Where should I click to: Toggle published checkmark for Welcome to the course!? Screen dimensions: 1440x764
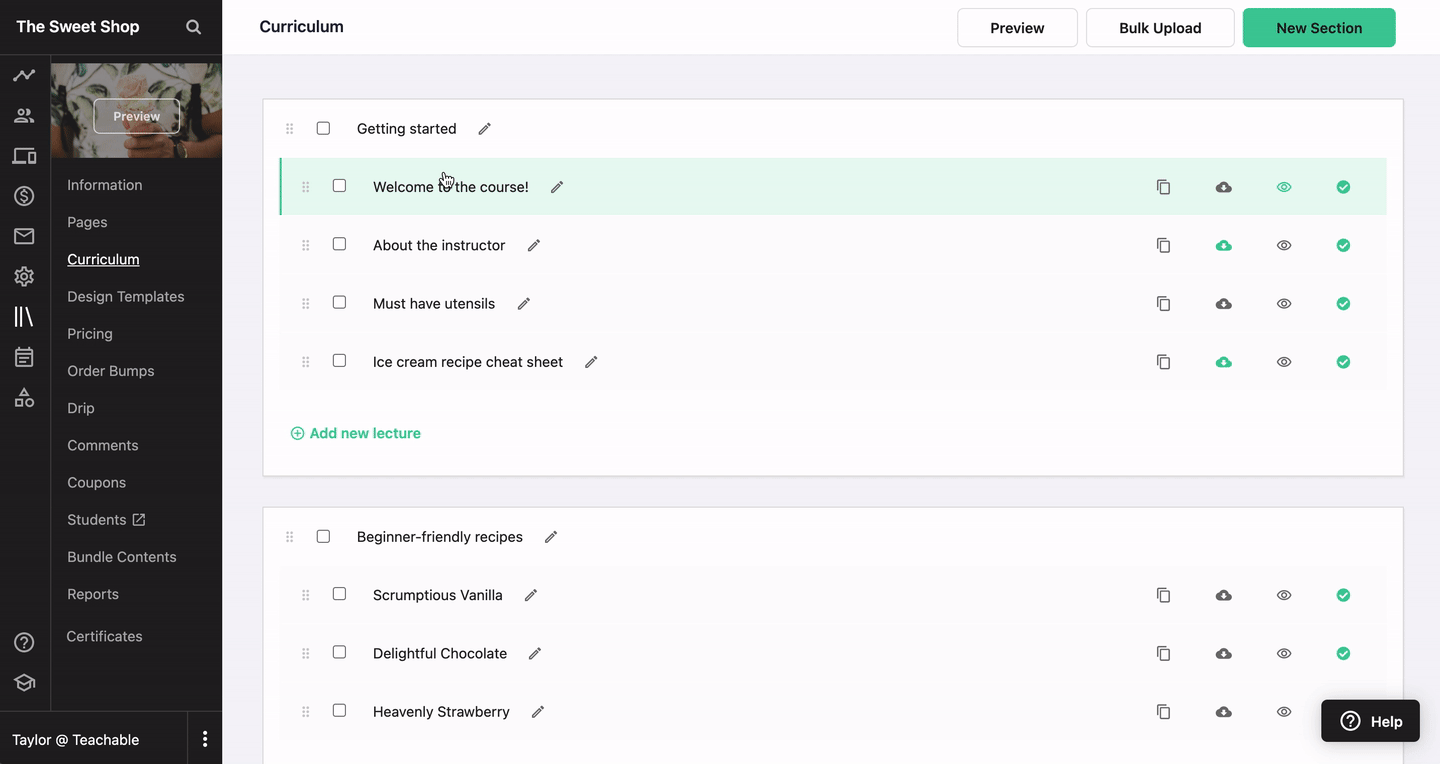point(1344,187)
